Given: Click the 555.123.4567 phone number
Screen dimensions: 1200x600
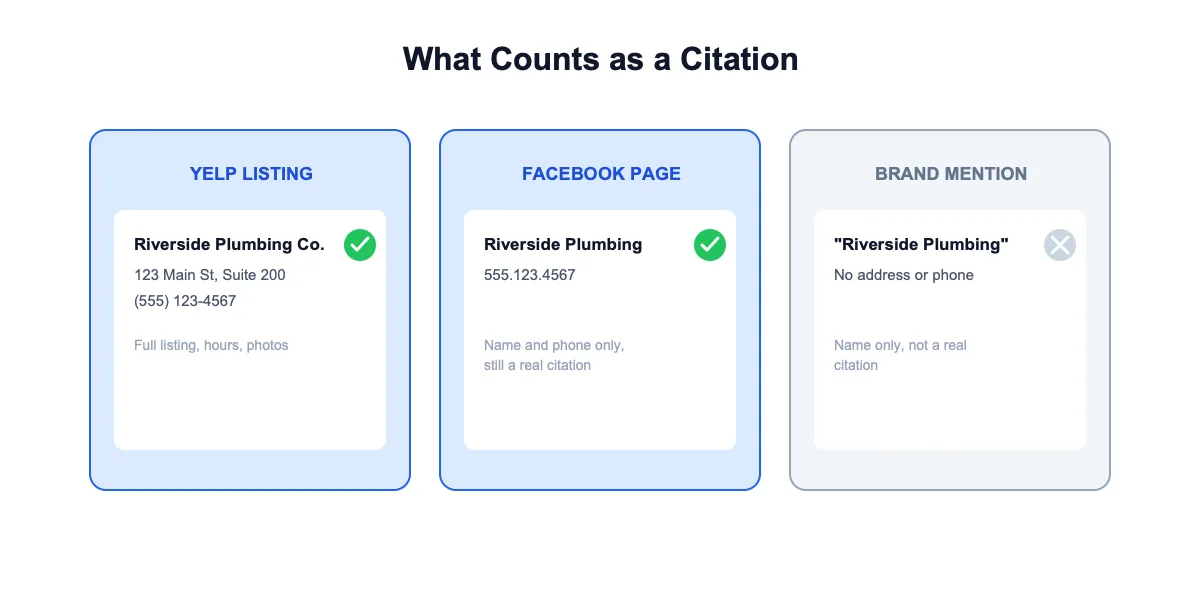Looking at the screenshot, I should (x=530, y=275).
